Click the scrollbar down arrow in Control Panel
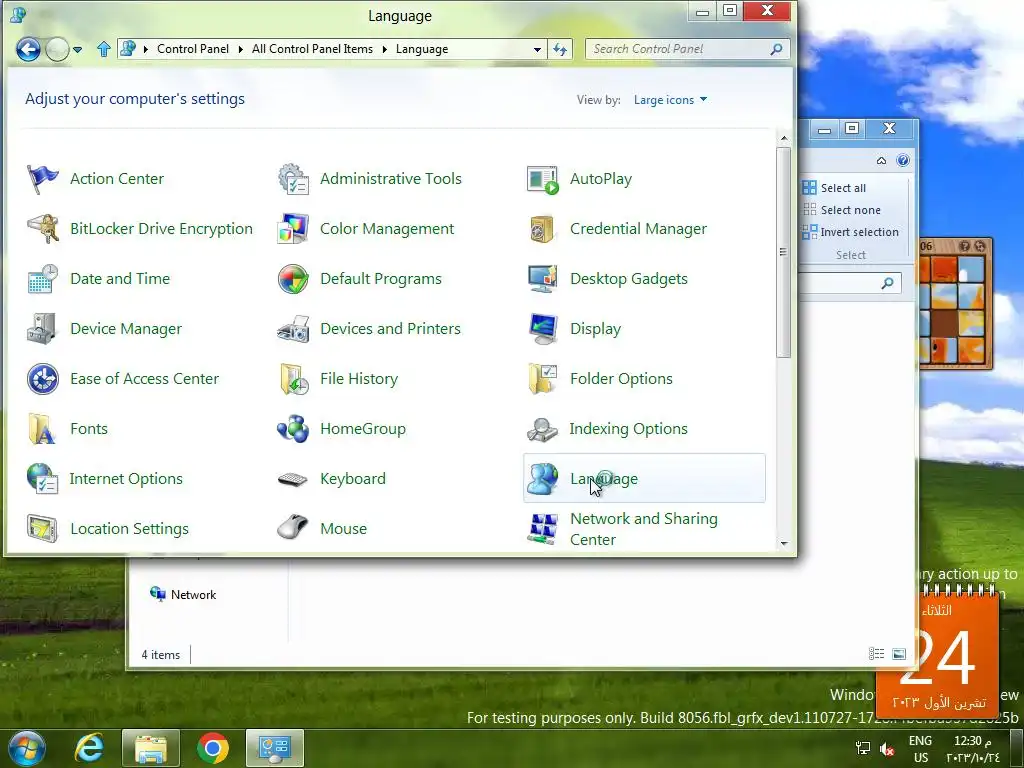1024x768 pixels. point(784,543)
